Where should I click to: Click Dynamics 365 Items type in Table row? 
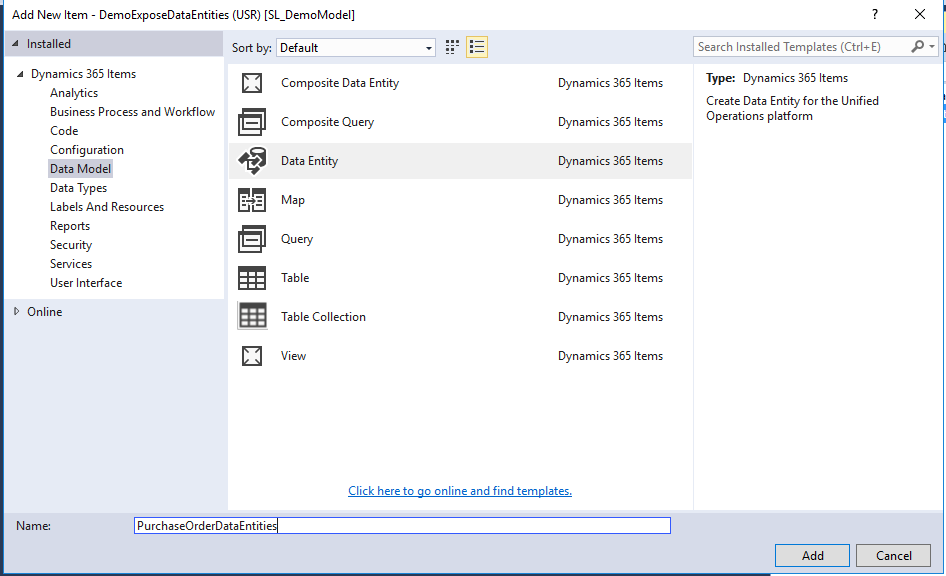[x=610, y=277]
